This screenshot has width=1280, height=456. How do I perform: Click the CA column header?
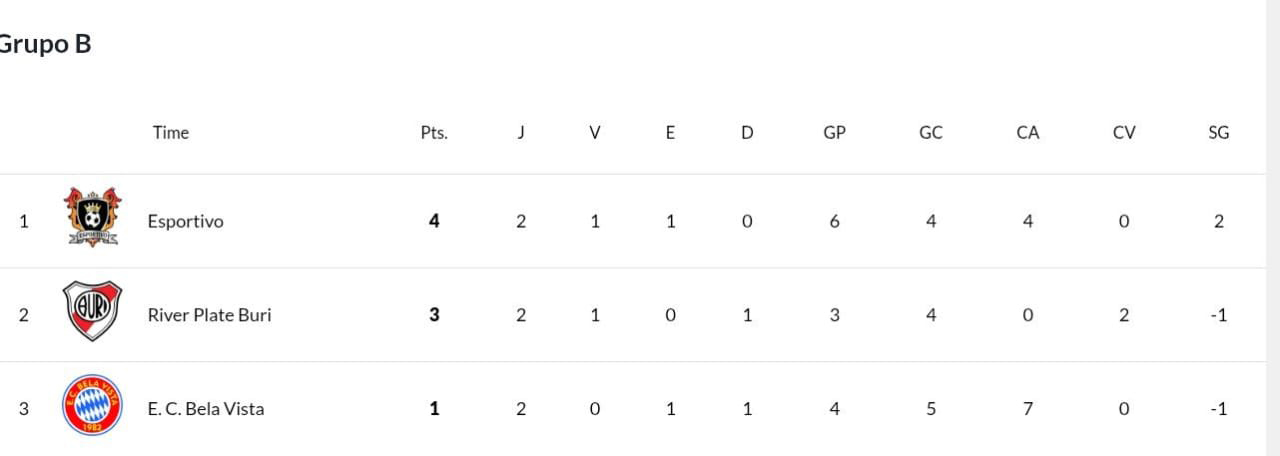point(1028,132)
